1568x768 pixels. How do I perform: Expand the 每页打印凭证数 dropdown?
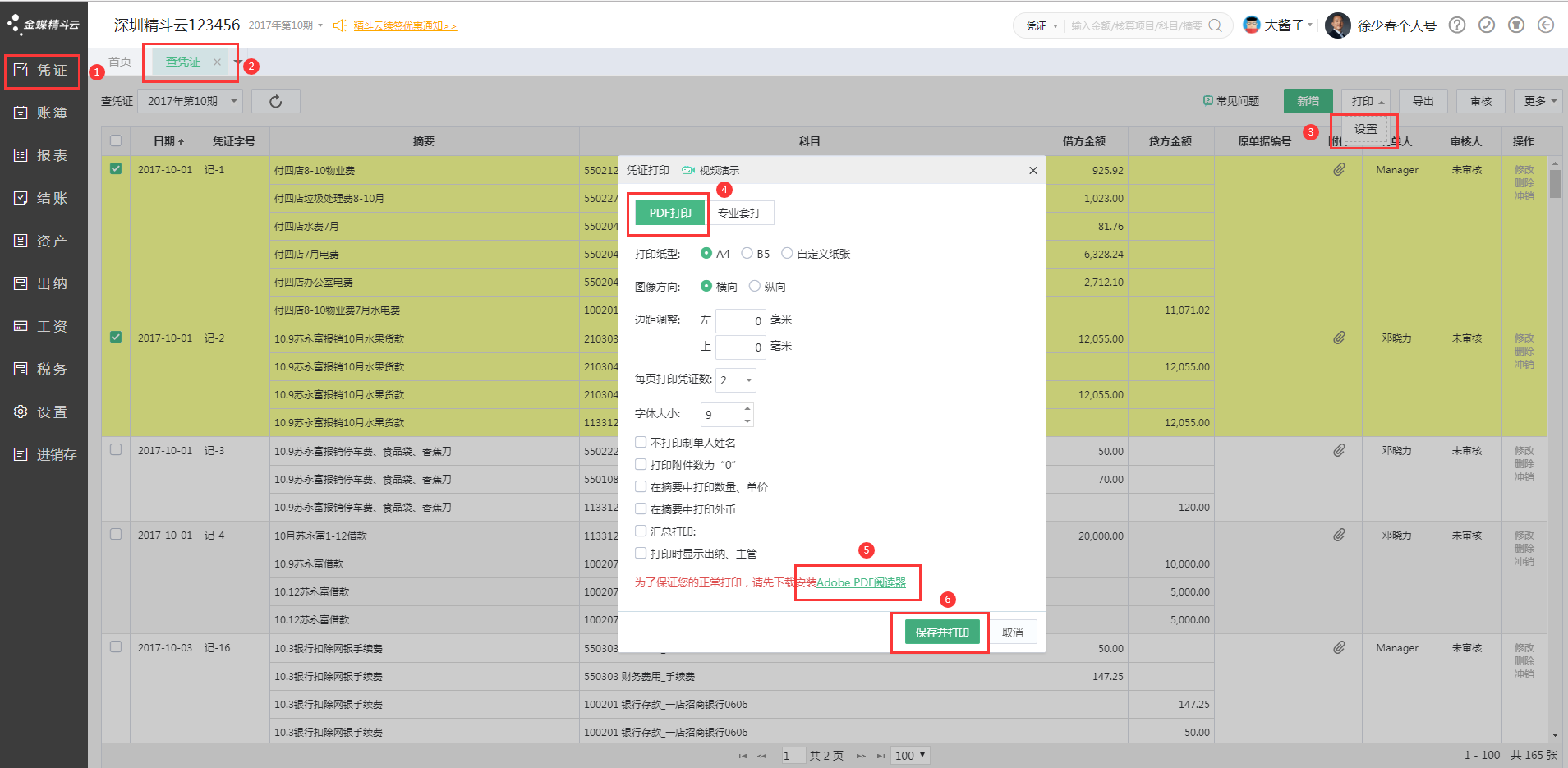736,380
